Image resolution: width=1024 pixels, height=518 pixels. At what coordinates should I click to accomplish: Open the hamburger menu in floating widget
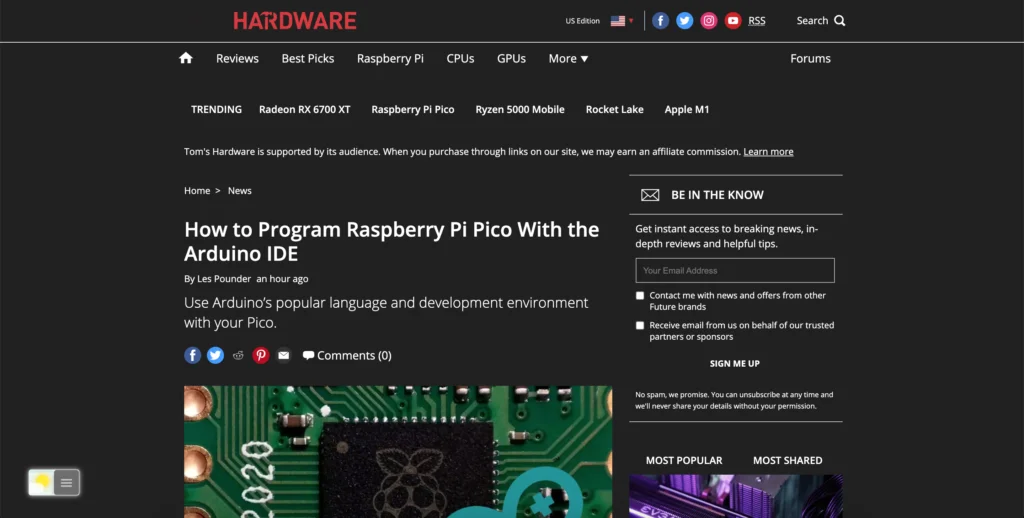tap(67, 483)
